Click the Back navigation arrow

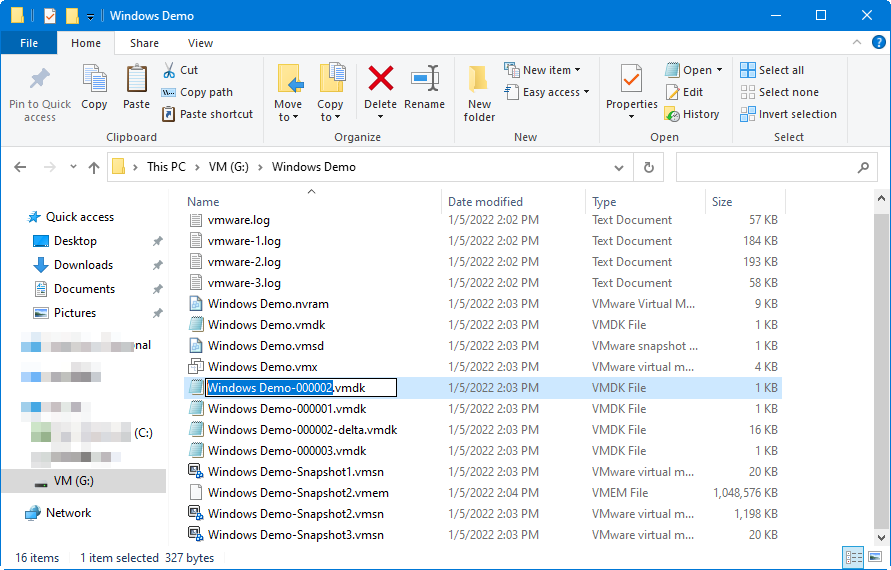click(x=20, y=167)
